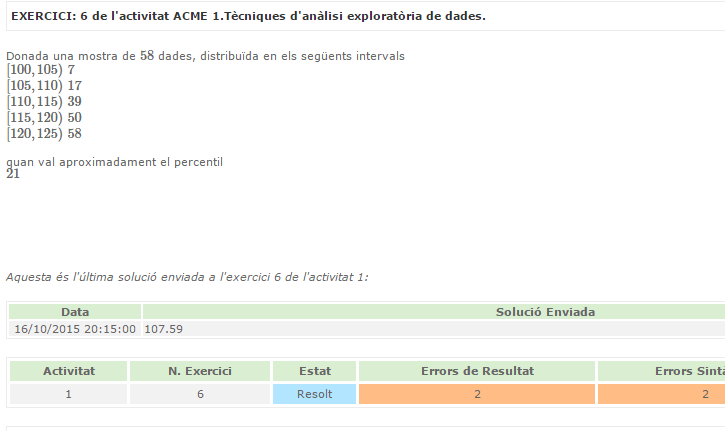Click the exercise title heading text
Image resolution: width=725 pixels, height=431 pixels.
[x=248, y=16]
